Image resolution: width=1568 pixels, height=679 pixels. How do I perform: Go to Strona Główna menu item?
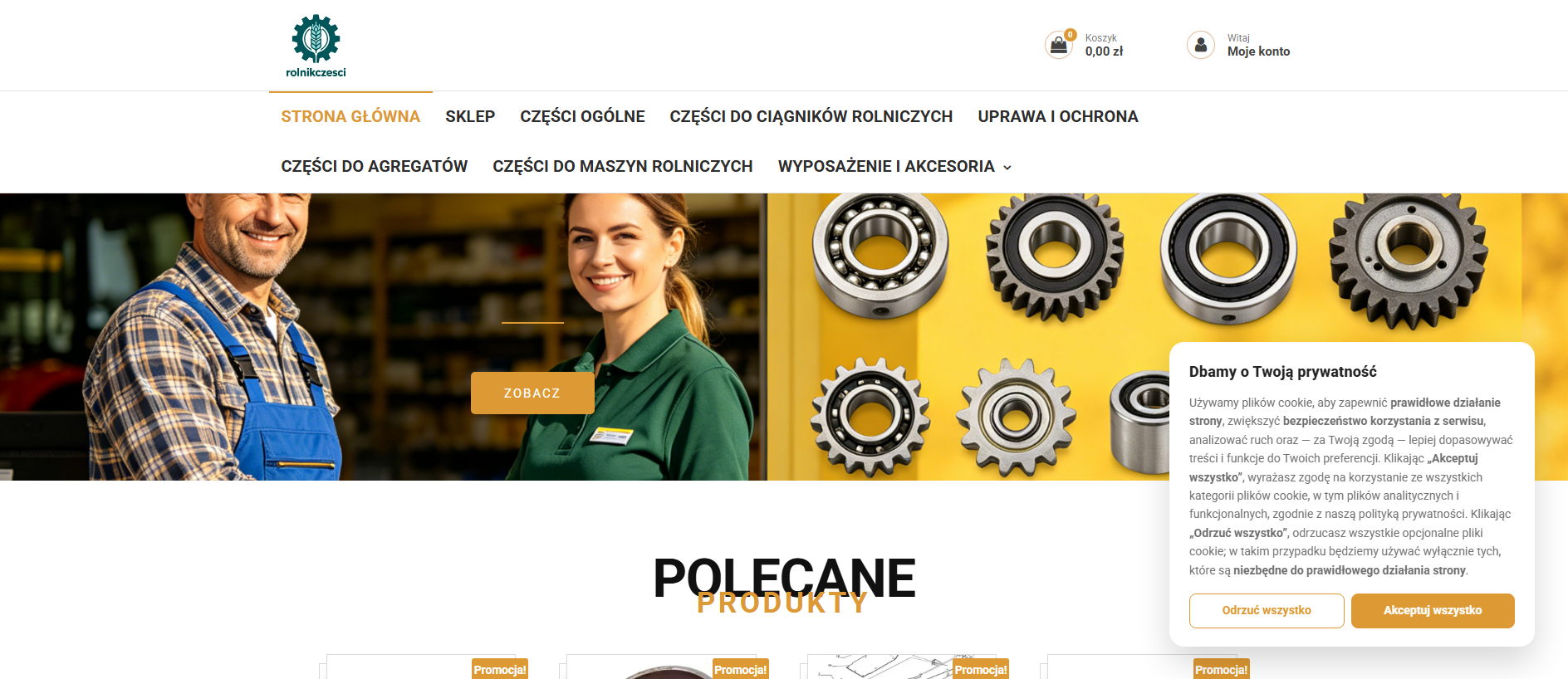tap(350, 117)
